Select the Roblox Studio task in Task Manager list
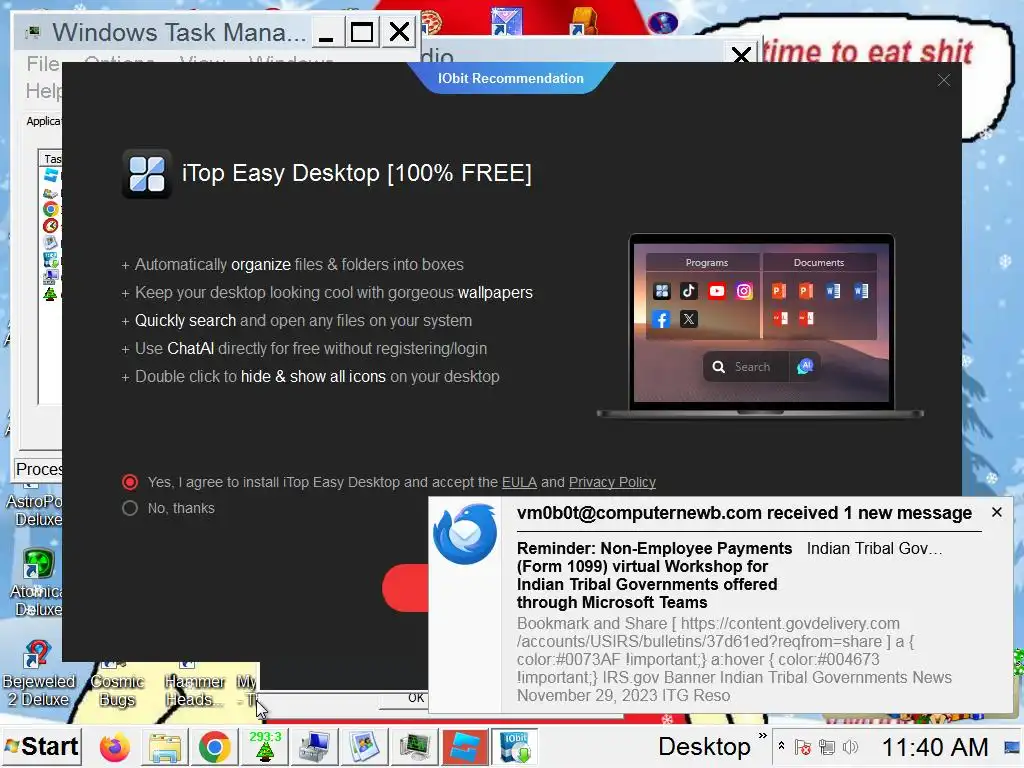 click(x=51, y=175)
